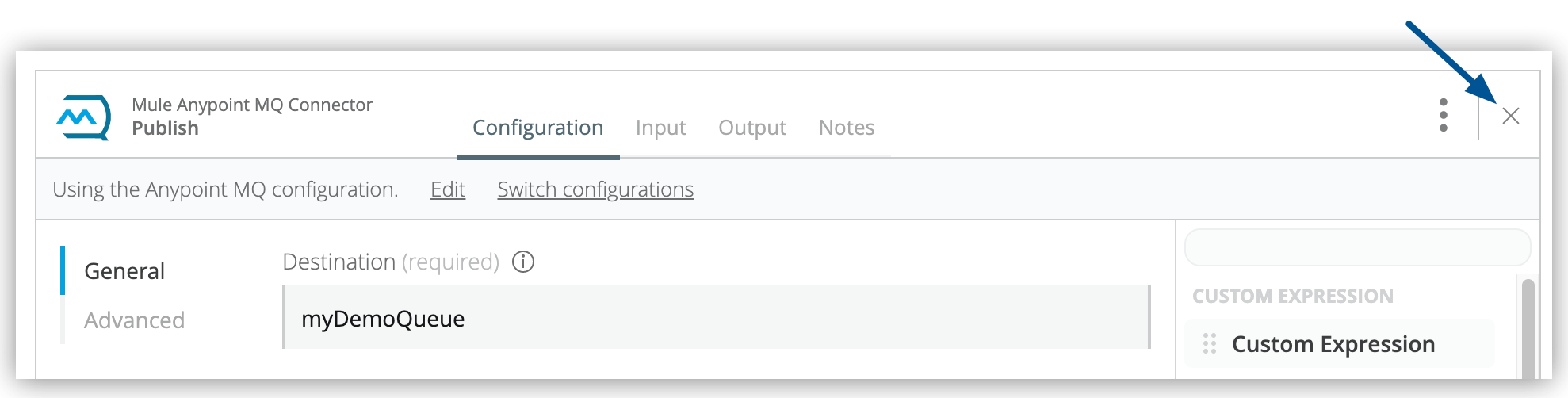Click the Publish operation title
The image size is (1568, 398).
tap(165, 128)
